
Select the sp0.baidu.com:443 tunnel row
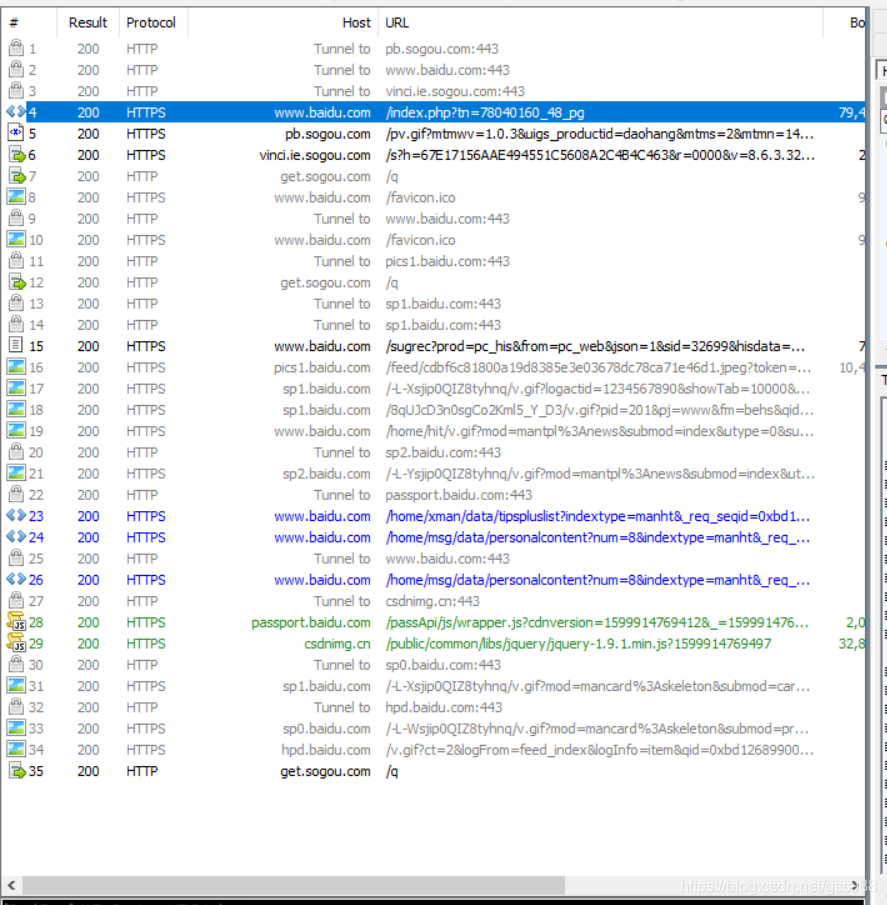[433, 665]
